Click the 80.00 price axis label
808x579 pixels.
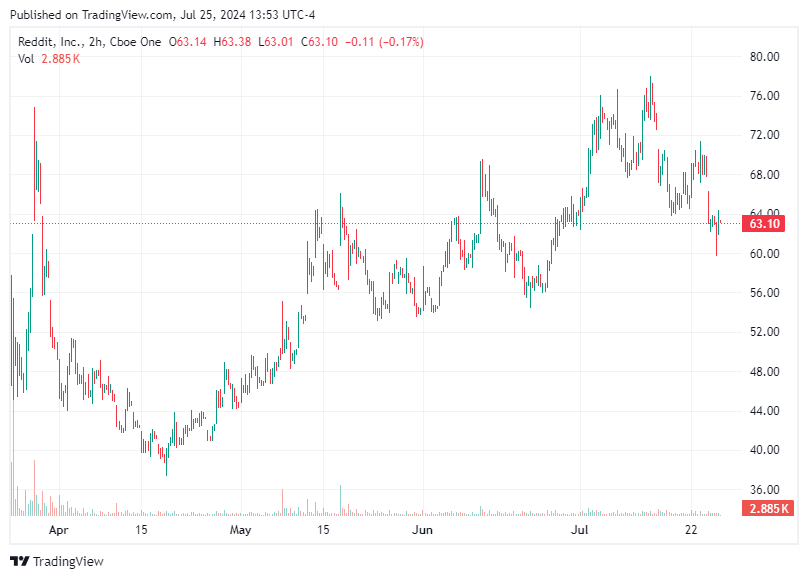pos(765,57)
